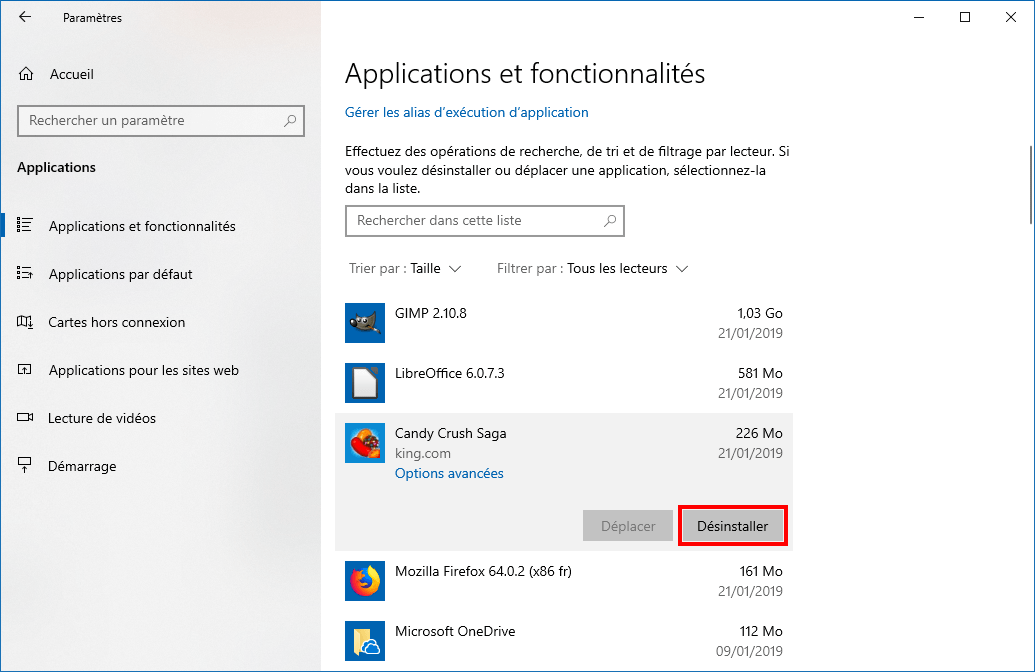Open the Filtrer par Tous les lecteurs dropdown
The height and width of the screenshot is (672, 1035).
(593, 269)
